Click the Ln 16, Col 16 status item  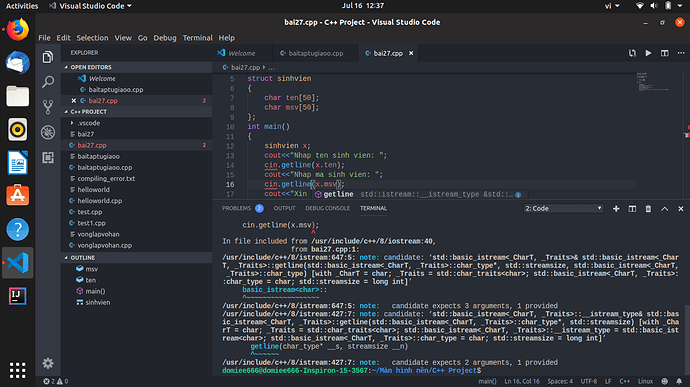[522, 381]
